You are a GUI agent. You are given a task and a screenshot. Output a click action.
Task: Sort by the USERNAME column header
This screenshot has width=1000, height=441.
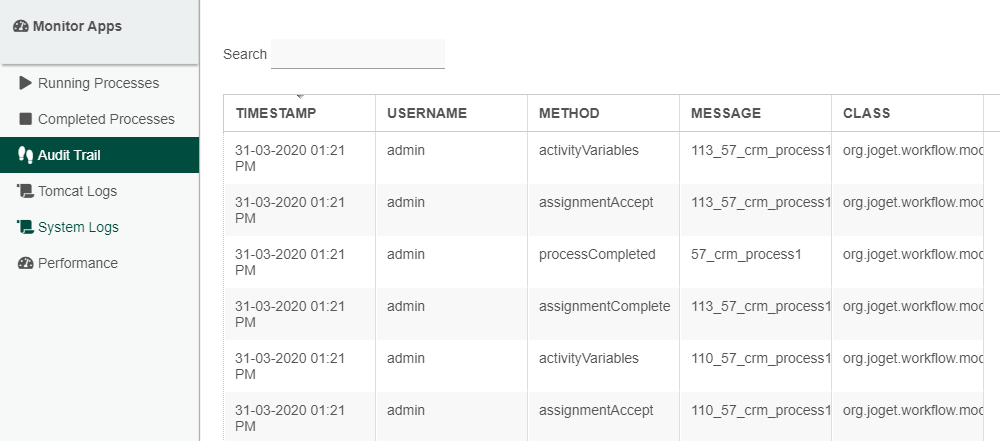tap(427, 113)
